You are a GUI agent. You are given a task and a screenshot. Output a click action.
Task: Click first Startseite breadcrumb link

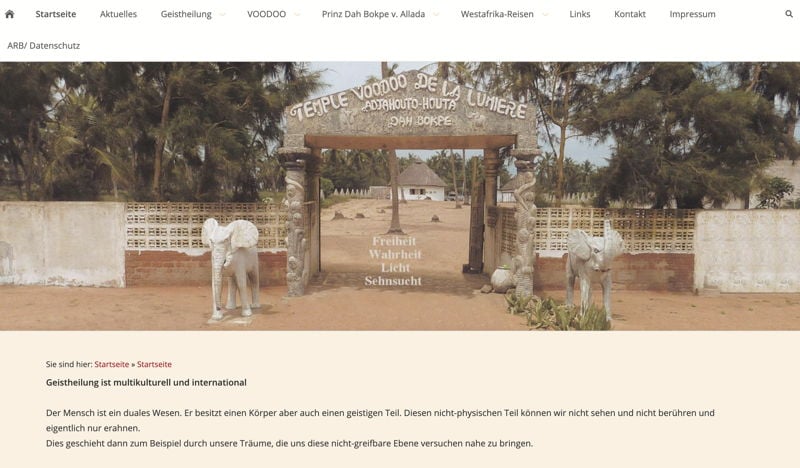pos(112,364)
